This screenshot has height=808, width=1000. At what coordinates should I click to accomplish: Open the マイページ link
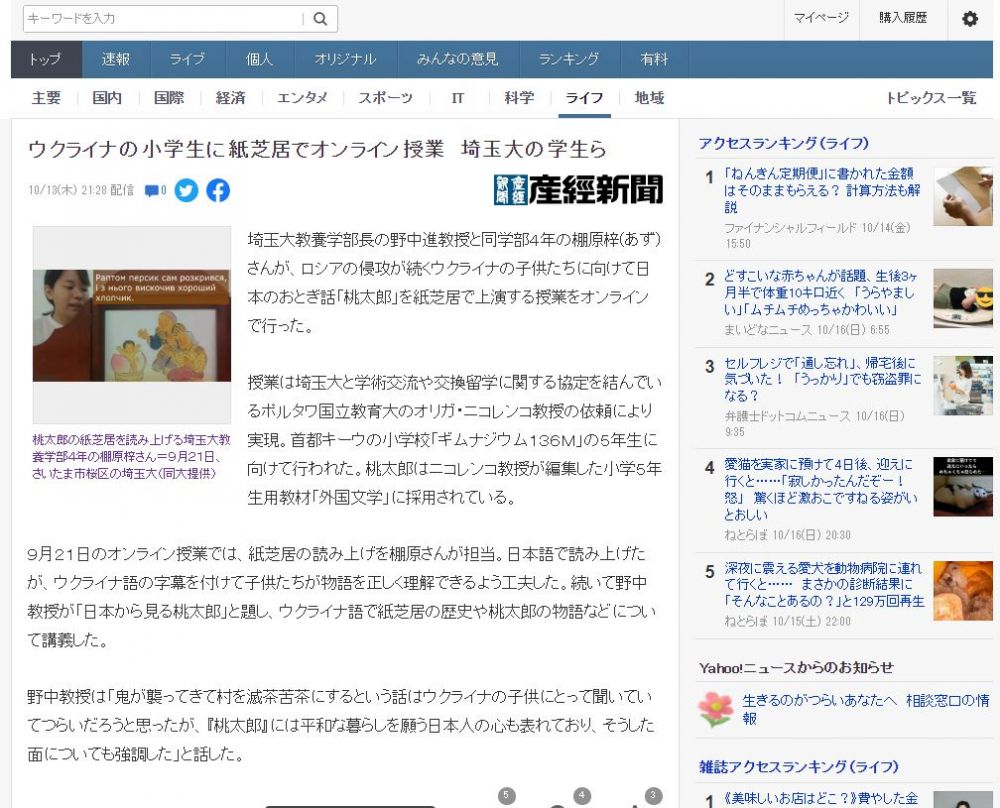821,18
